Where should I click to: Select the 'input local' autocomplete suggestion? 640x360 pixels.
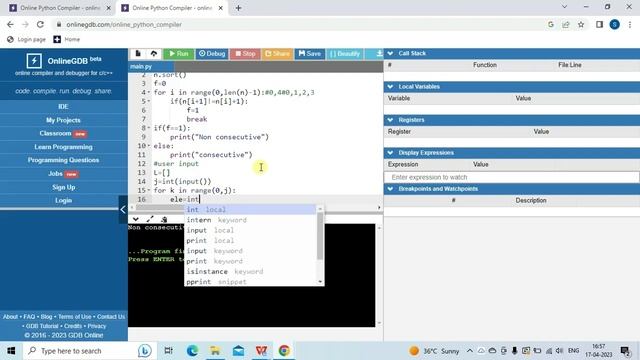coord(250,230)
